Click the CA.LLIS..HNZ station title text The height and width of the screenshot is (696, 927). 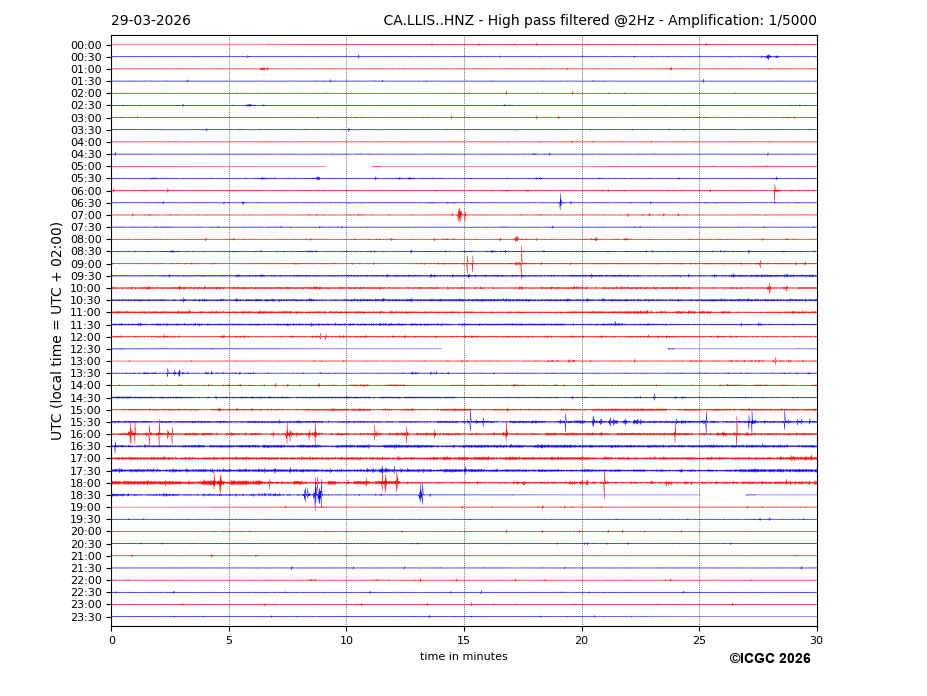(599, 21)
